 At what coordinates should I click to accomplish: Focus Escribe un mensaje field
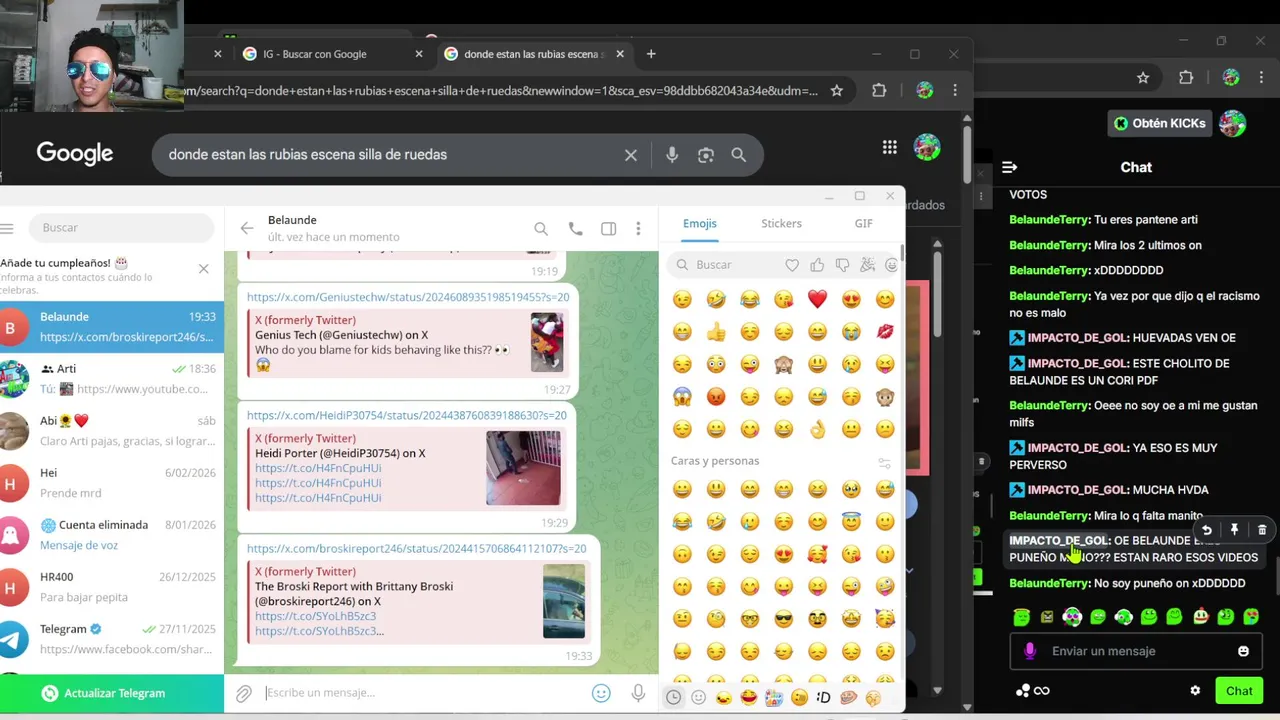tap(422, 693)
